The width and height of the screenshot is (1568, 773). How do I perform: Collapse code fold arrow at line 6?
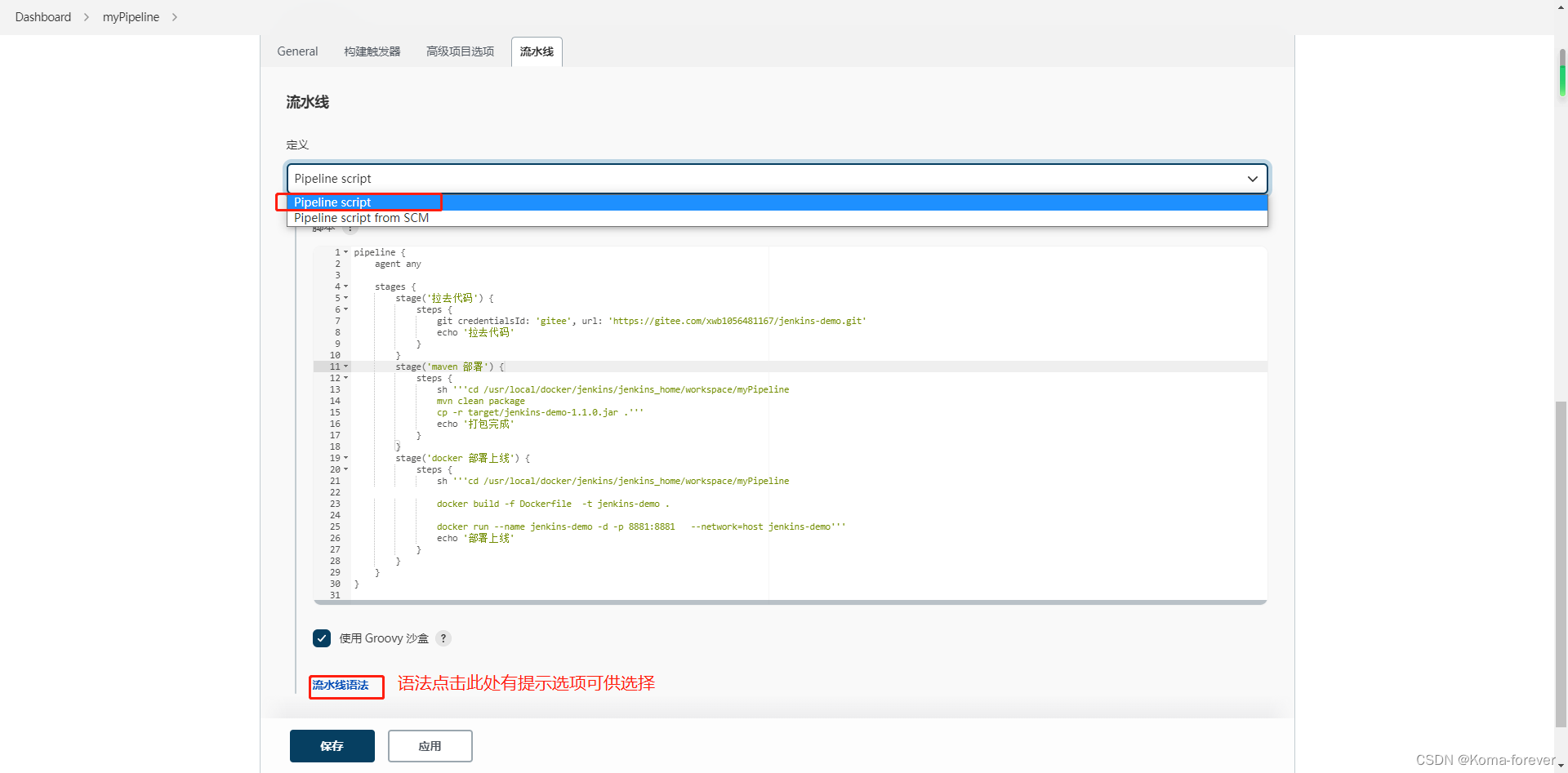346,309
